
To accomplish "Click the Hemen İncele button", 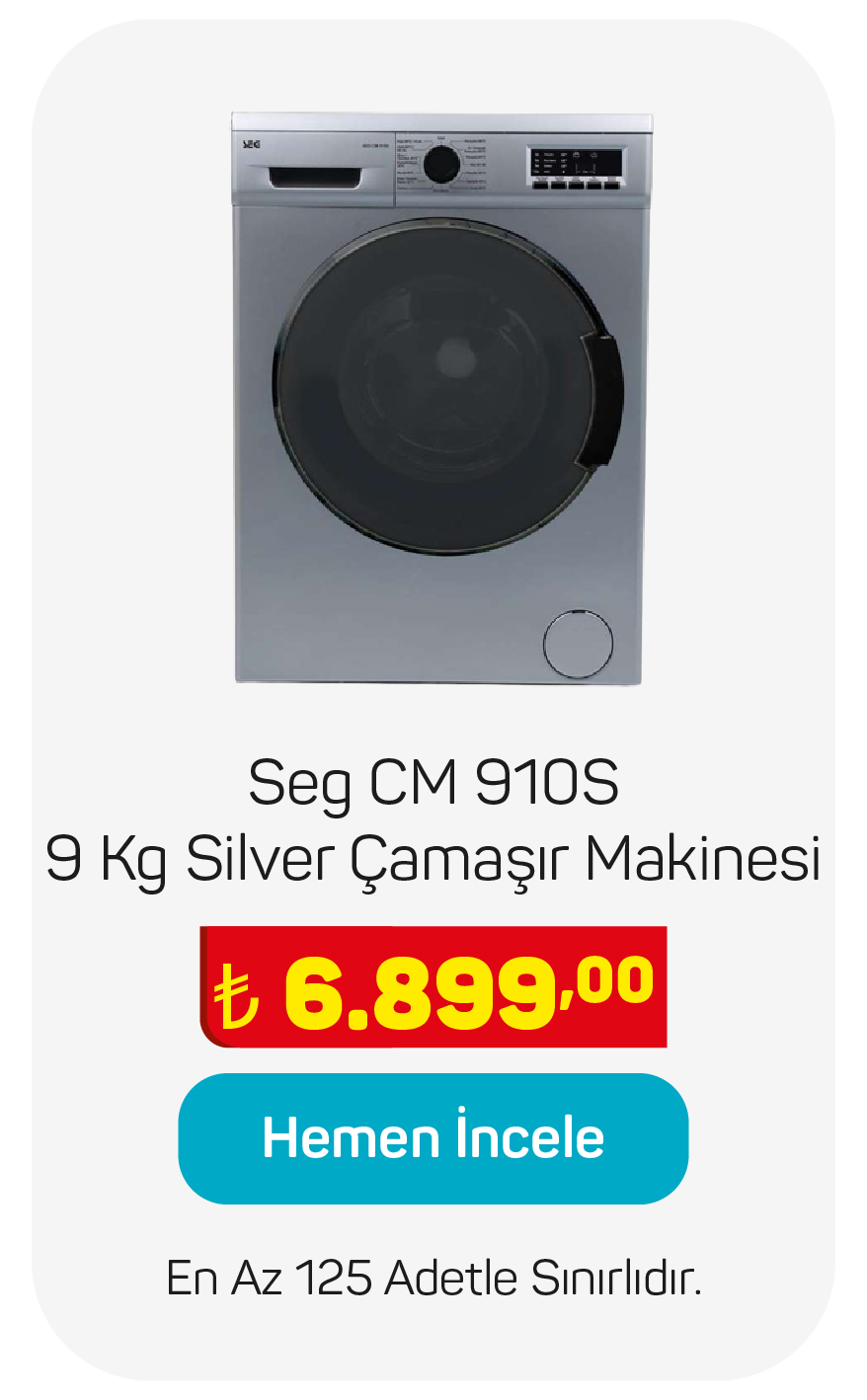I will coord(433,1137).
